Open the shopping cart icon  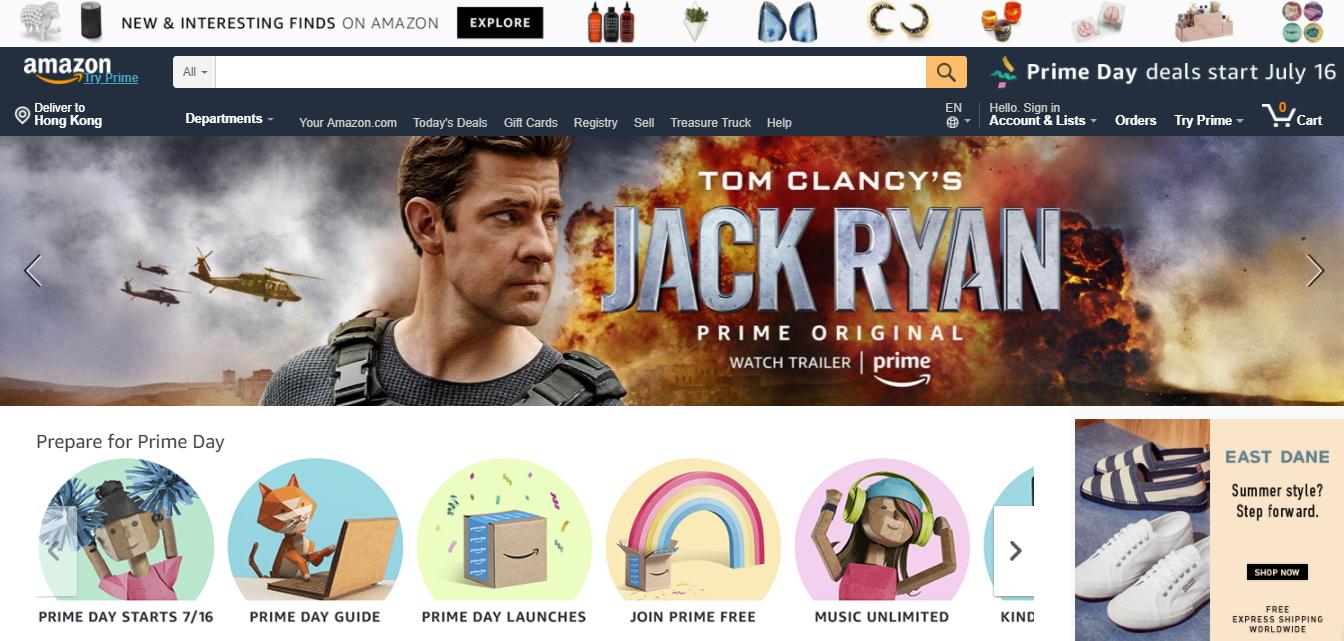(x=1278, y=116)
